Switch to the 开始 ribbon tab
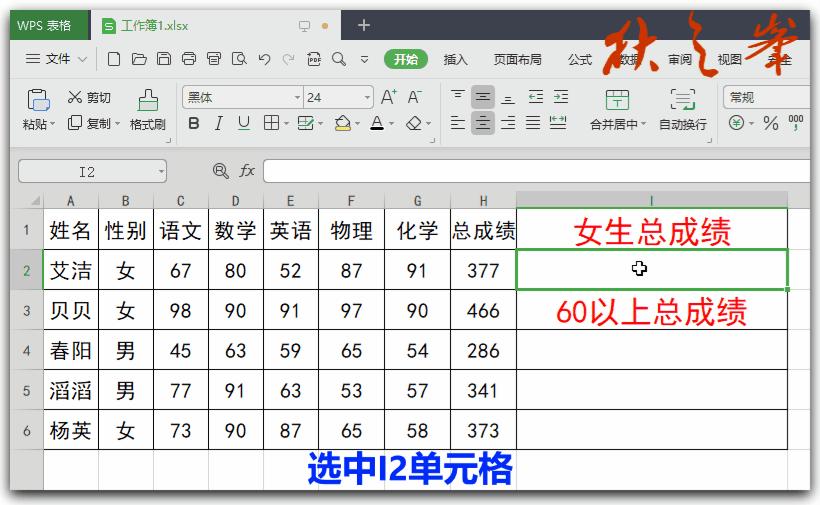This screenshot has height=505, width=820. 406,59
